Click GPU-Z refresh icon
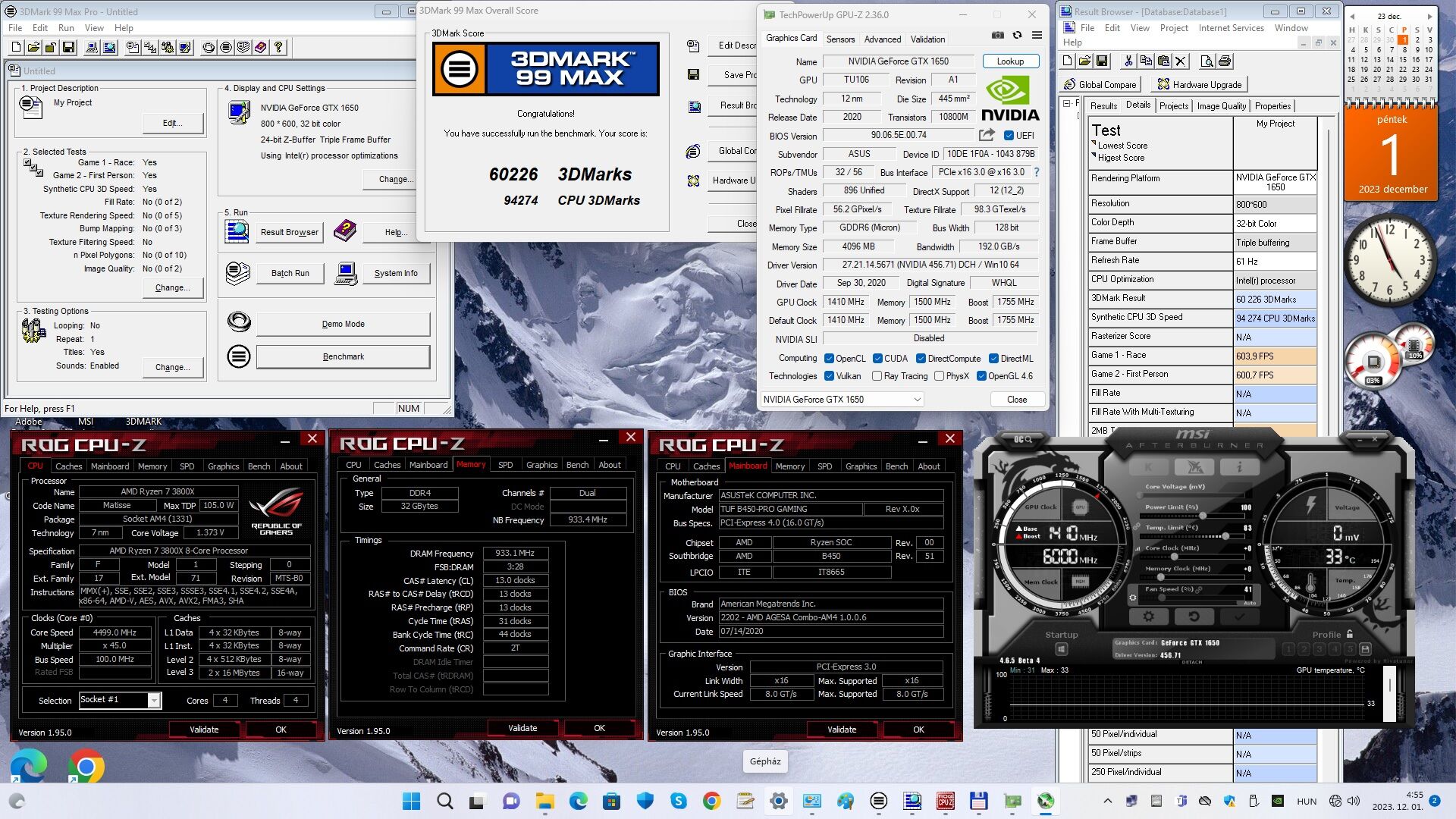The height and width of the screenshot is (819, 1456). click(x=1017, y=35)
